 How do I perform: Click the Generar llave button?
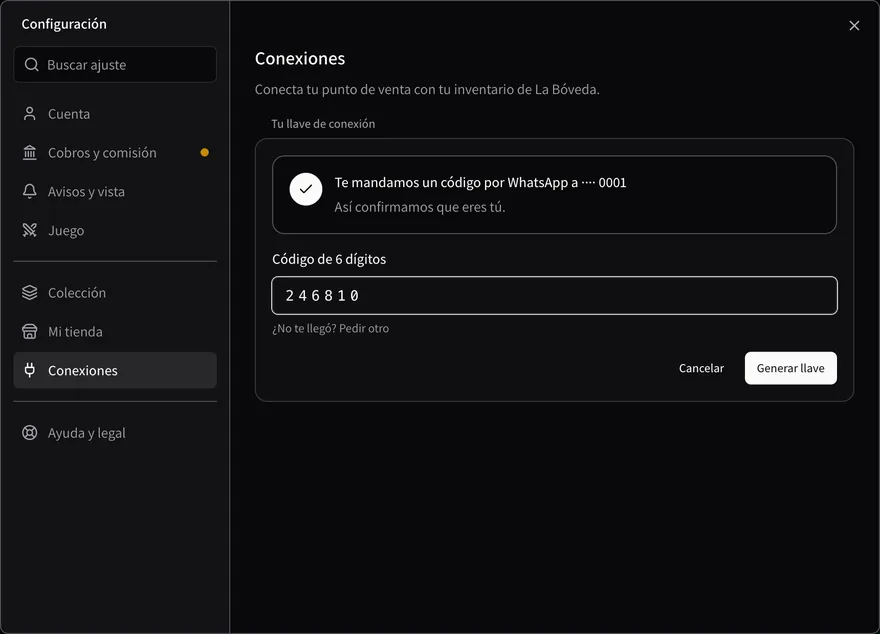791,368
